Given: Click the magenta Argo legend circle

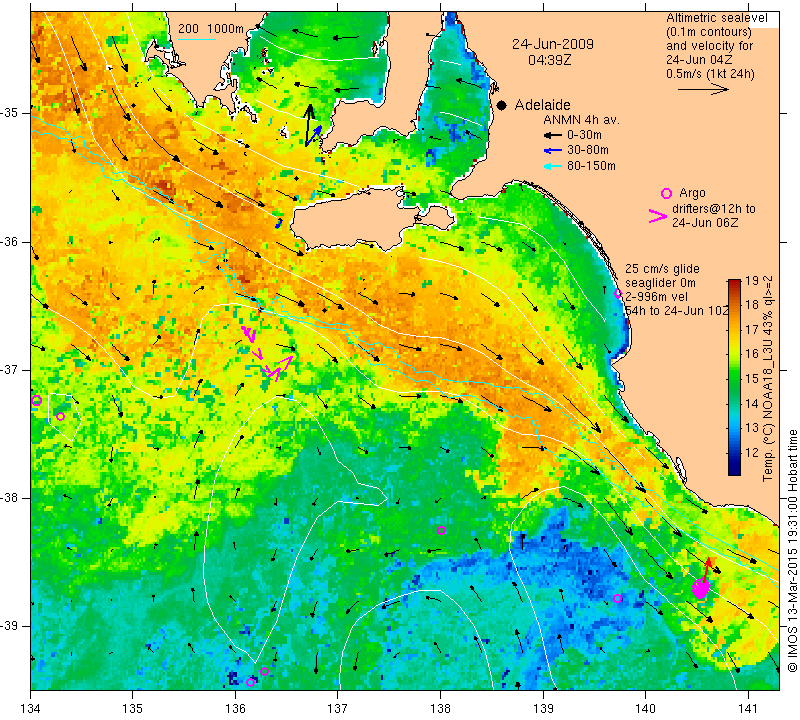Looking at the screenshot, I should pyautogui.click(x=666, y=193).
